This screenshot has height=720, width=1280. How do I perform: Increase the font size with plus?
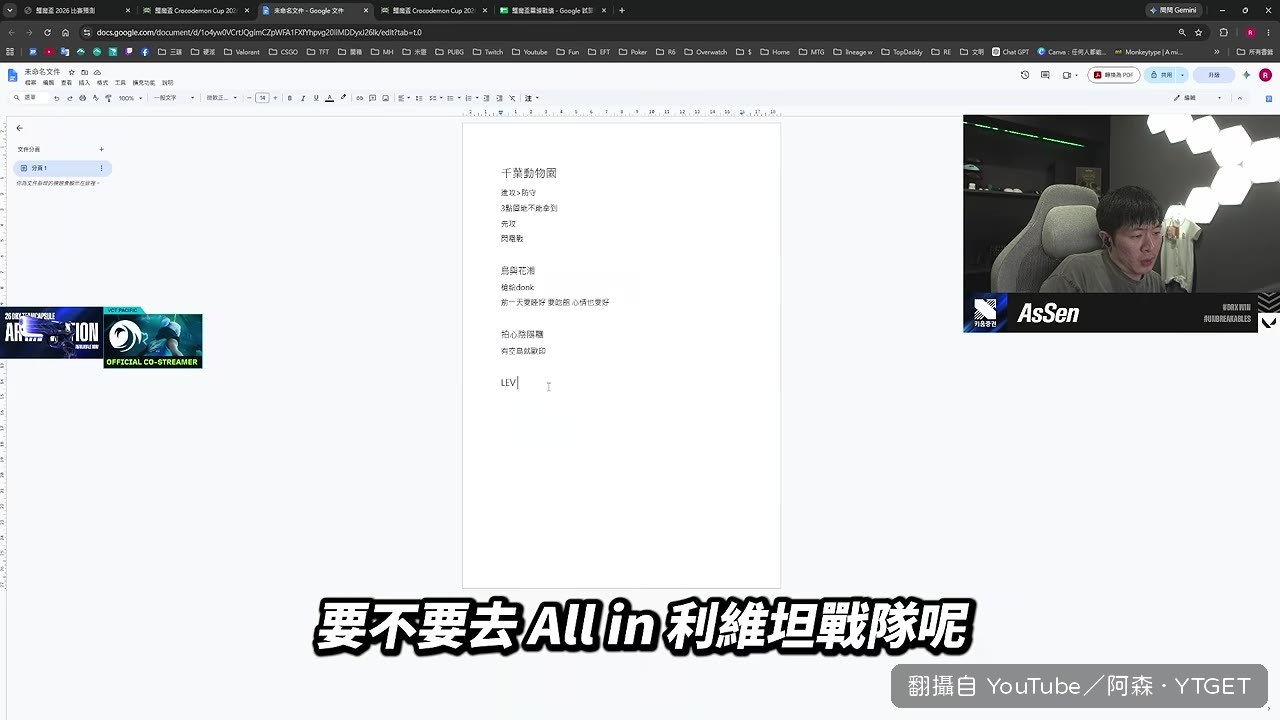pos(276,98)
